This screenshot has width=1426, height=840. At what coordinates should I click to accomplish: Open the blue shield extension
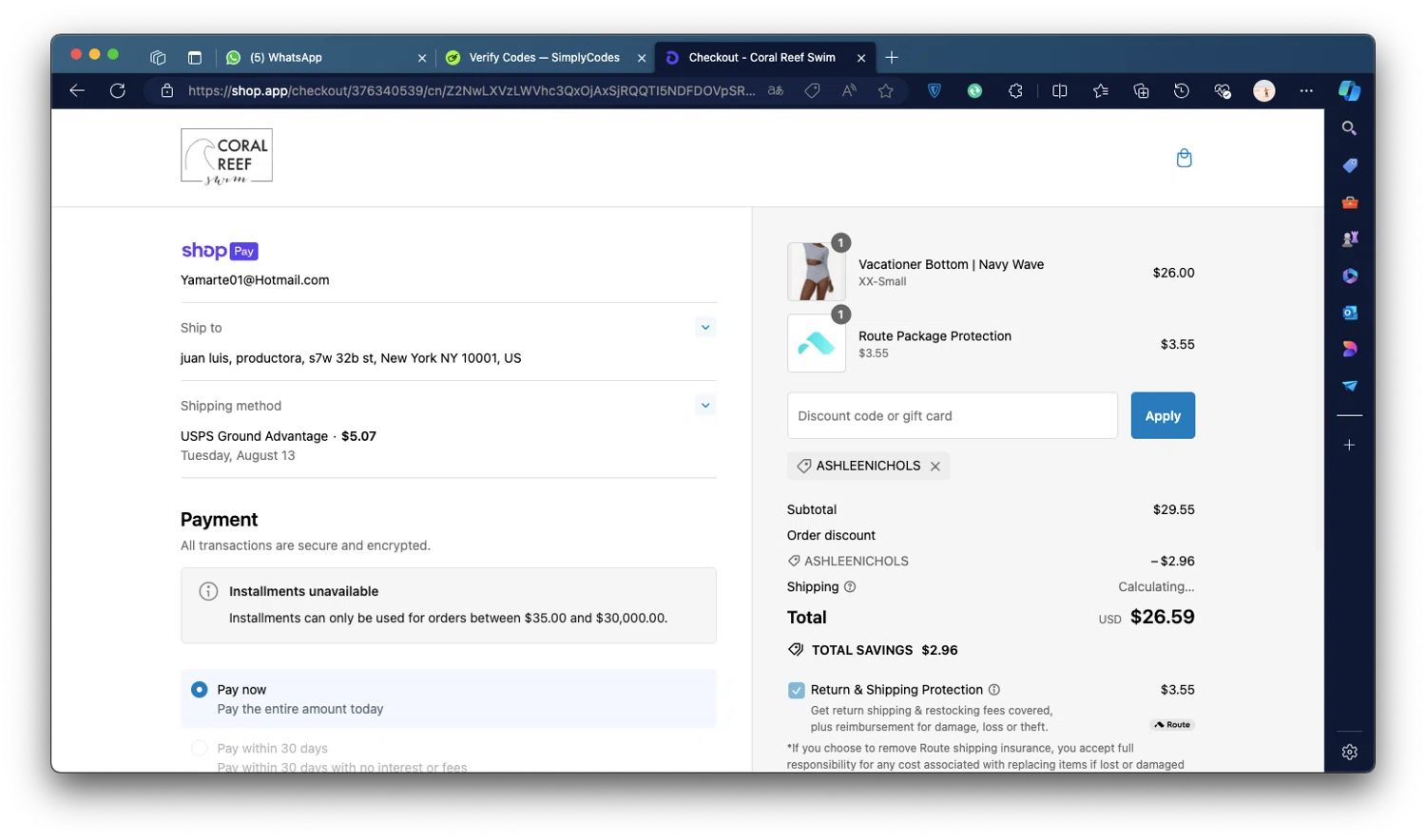(x=935, y=90)
